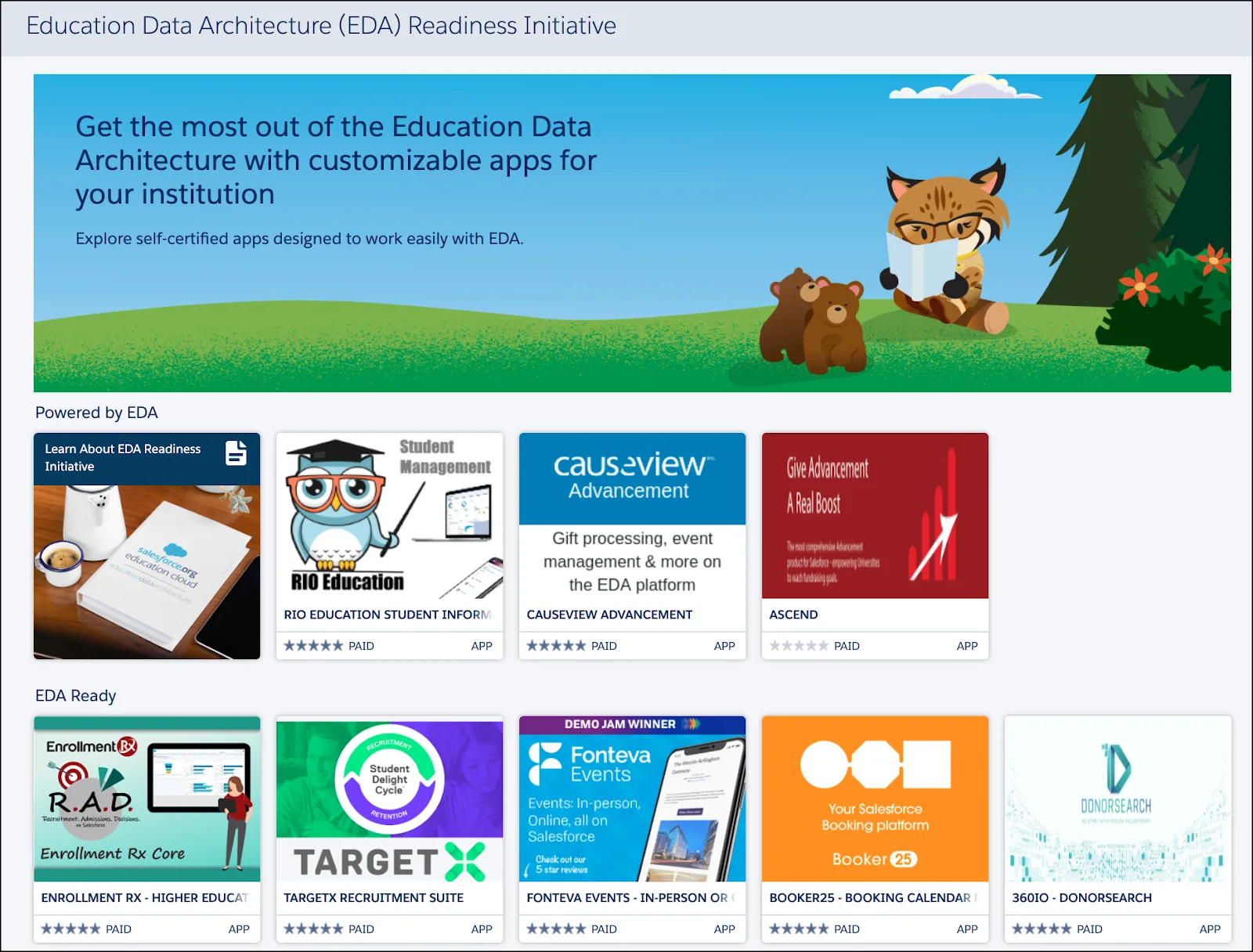Open the Causeview Advancement card image
Image resolution: width=1253 pixels, height=952 pixels.
632,516
